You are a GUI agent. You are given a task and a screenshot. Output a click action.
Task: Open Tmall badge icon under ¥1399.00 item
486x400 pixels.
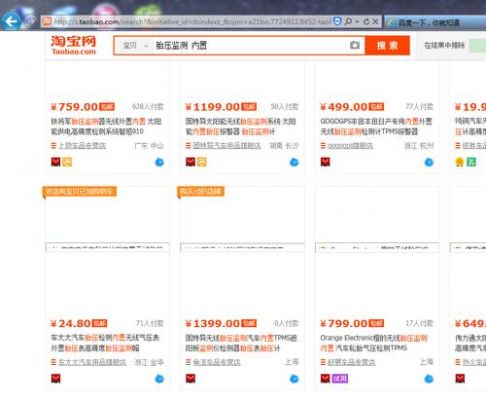point(190,379)
